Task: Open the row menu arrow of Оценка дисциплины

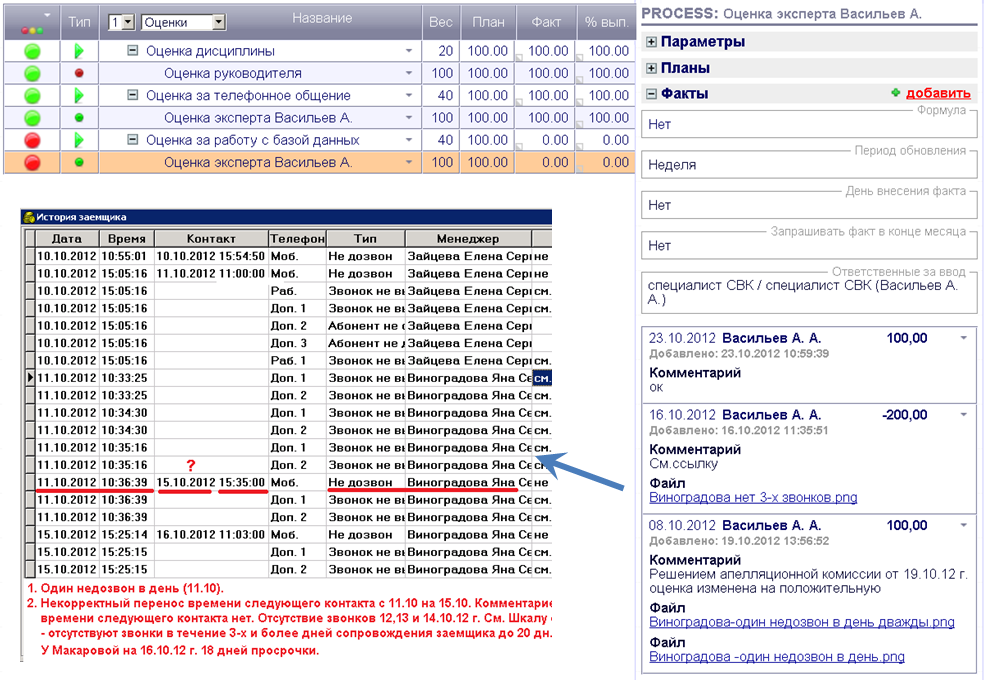Action: 409,51
